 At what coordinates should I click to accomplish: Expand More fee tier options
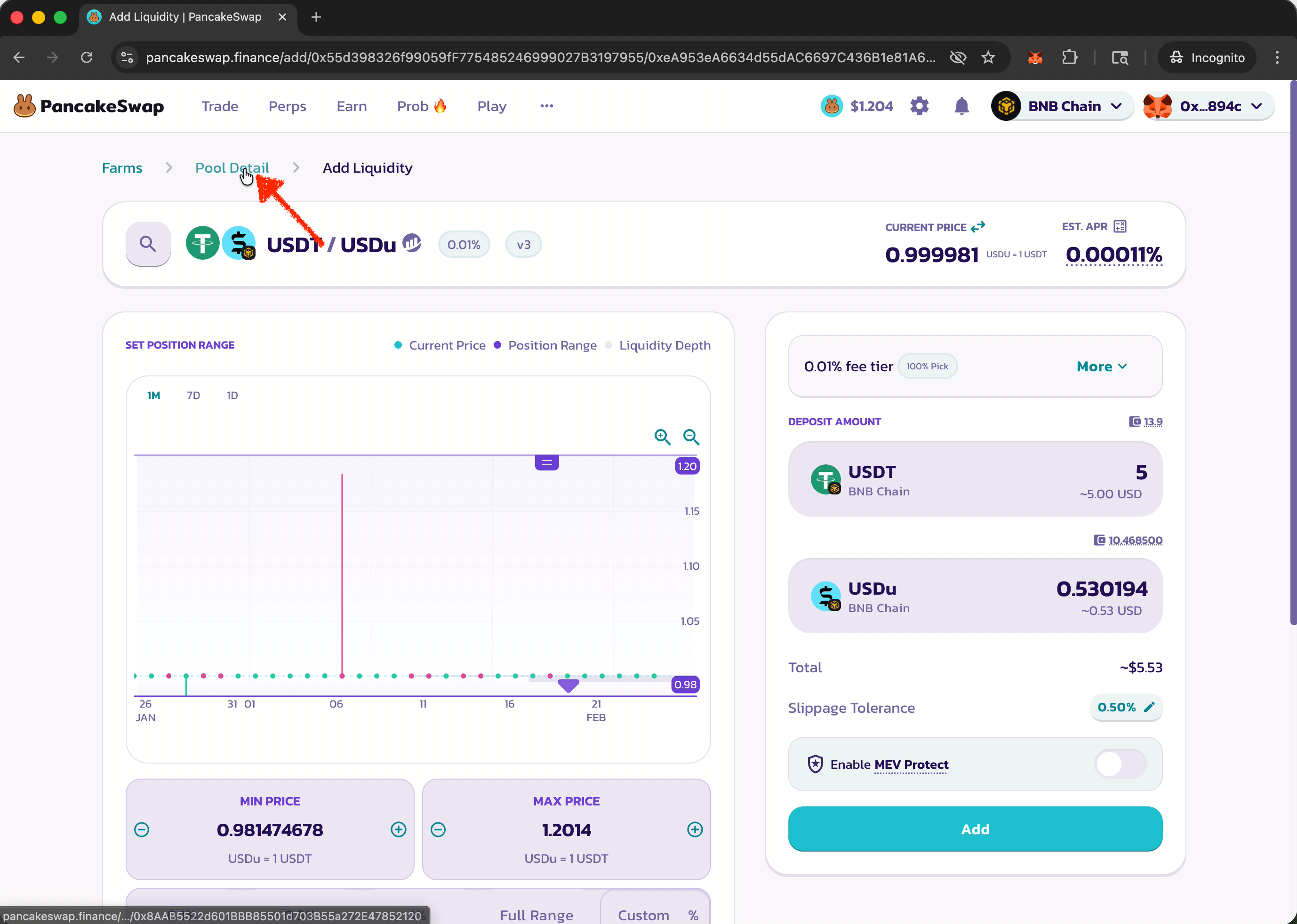[x=1101, y=366]
